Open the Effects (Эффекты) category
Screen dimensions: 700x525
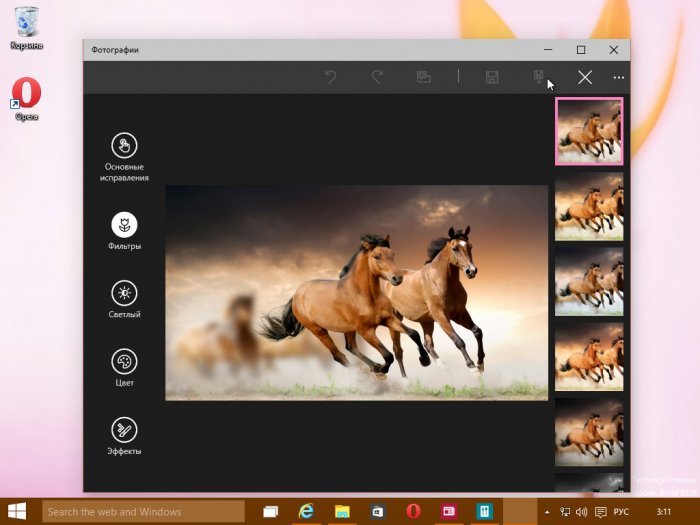(x=124, y=430)
